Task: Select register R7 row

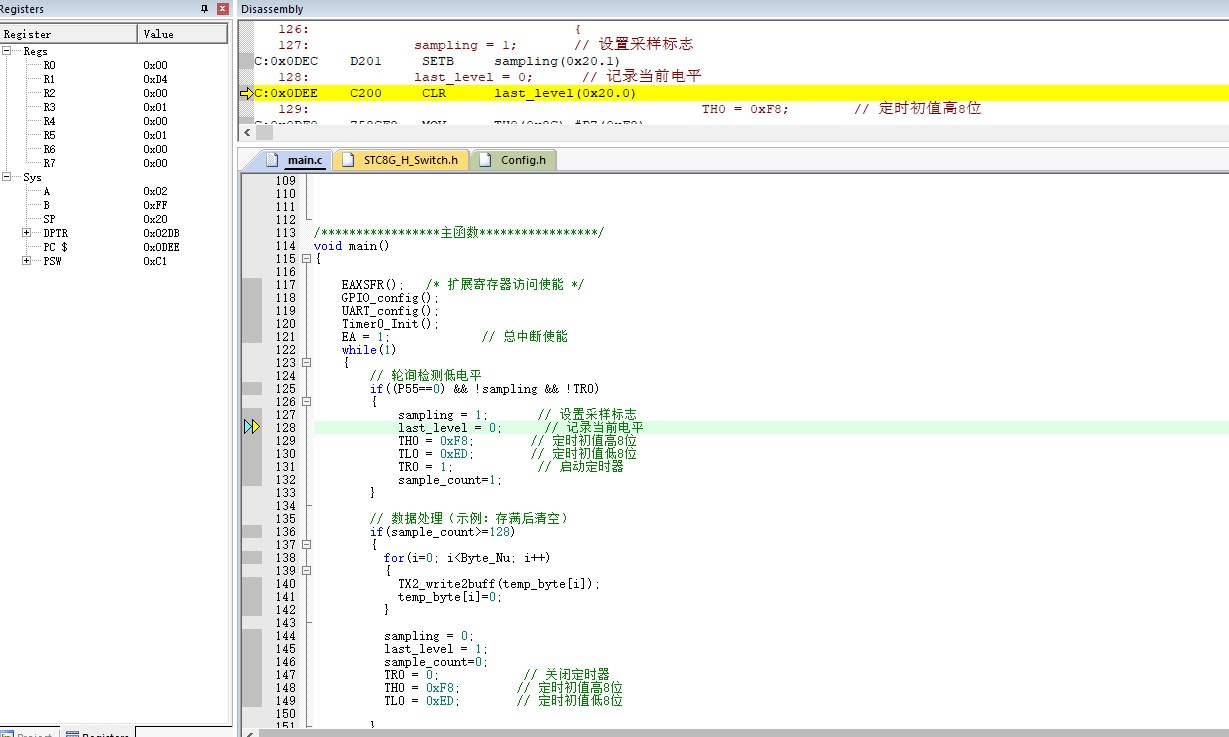Action: (114, 163)
